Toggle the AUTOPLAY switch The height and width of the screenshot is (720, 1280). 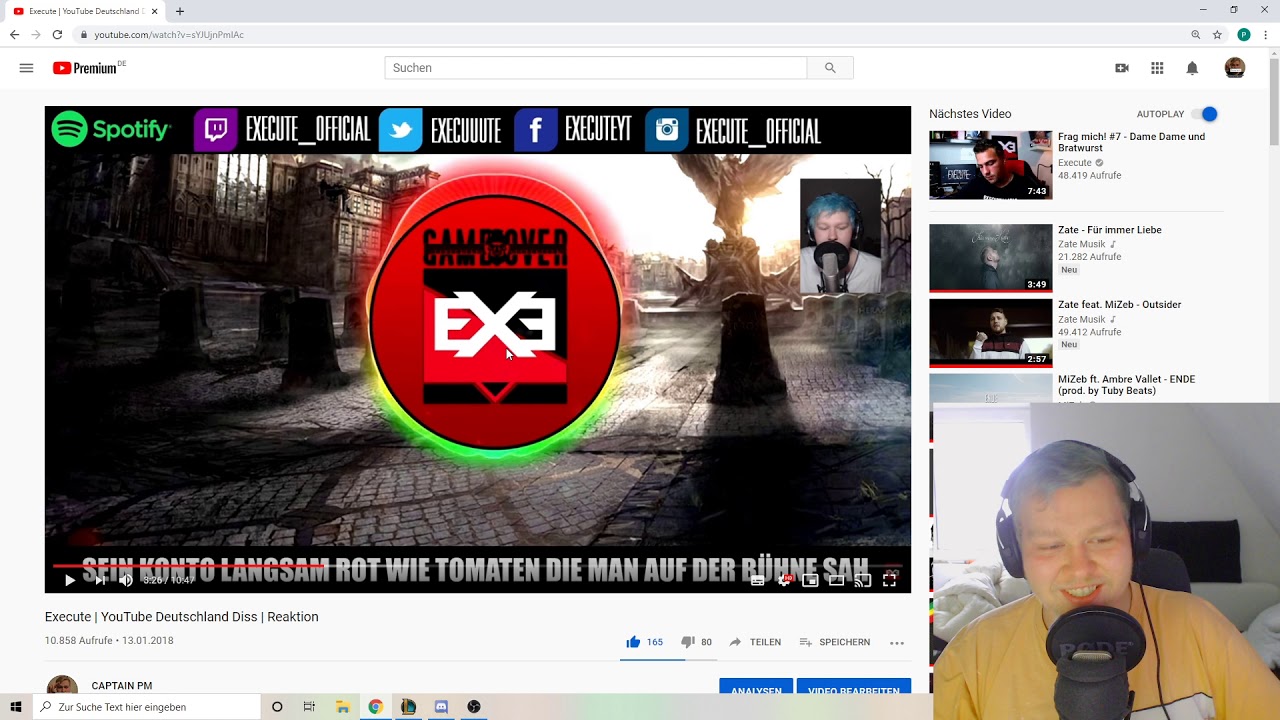coord(1206,114)
